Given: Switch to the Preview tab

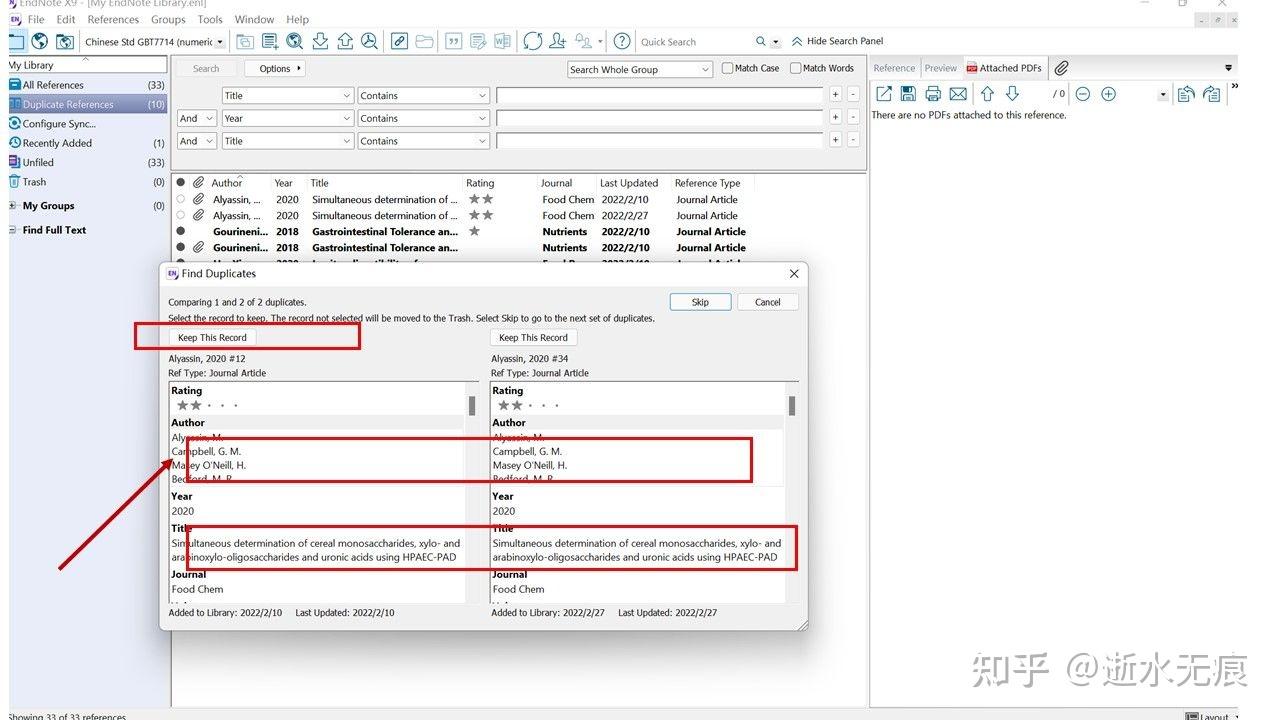Looking at the screenshot, I should pyautogui.click(x=940, y=67).
